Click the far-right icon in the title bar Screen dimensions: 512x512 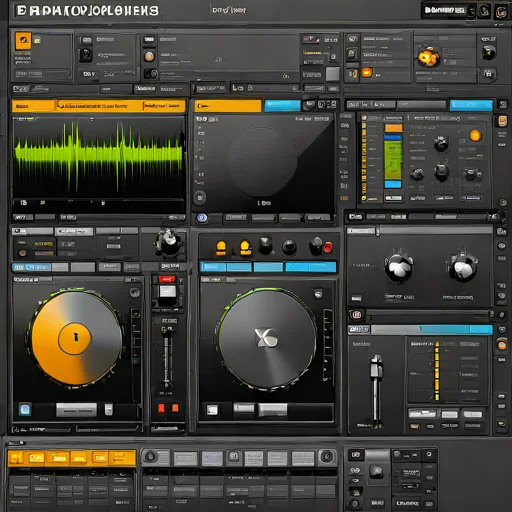tap(501, 12)
